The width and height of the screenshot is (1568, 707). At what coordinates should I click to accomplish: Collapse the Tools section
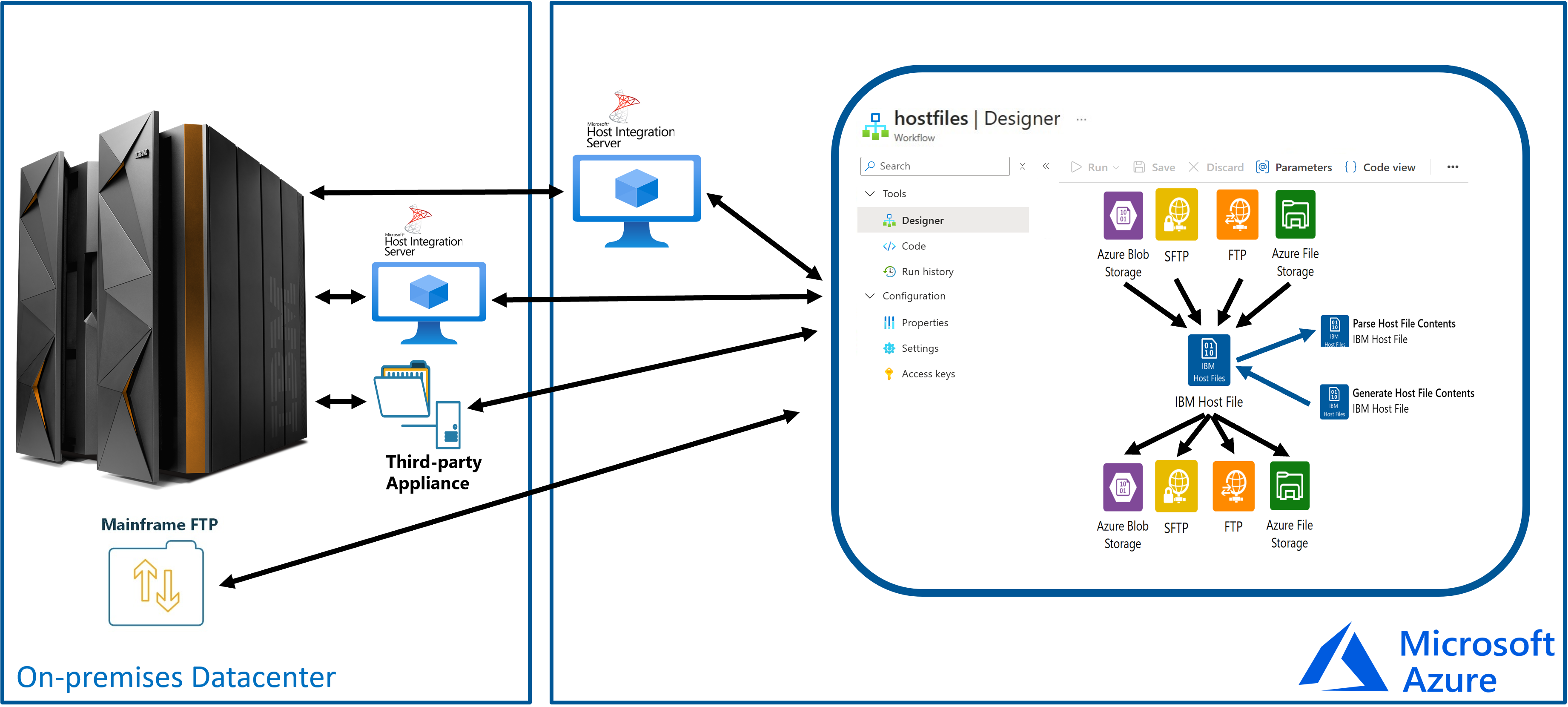(870, 193)
